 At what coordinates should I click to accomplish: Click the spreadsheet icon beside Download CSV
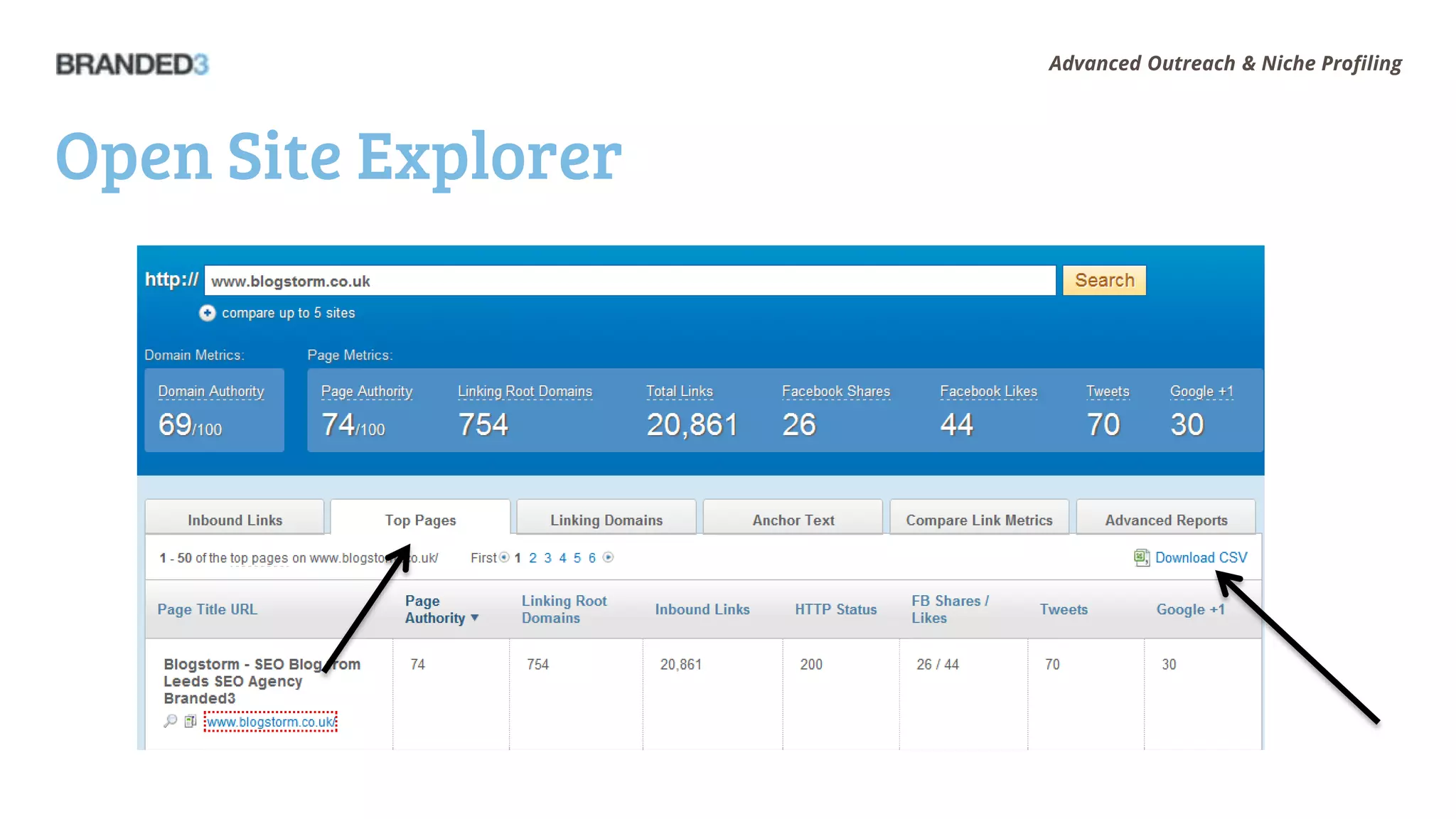point(1142,557)
